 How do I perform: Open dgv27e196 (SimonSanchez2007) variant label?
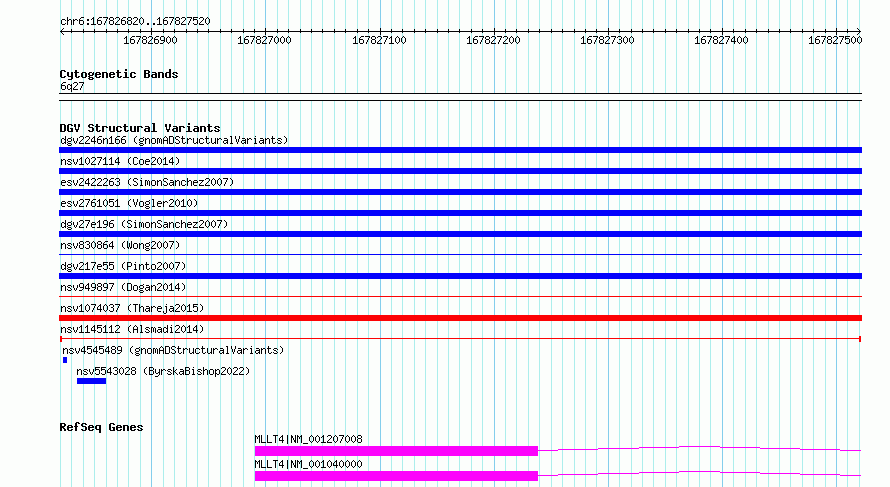[144, 224]
